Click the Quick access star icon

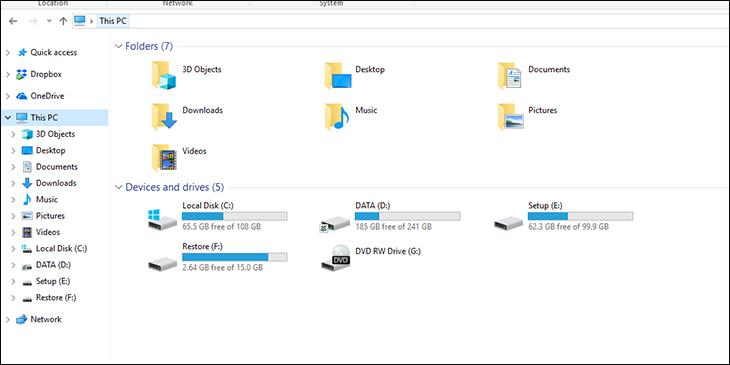coord(22,53)
